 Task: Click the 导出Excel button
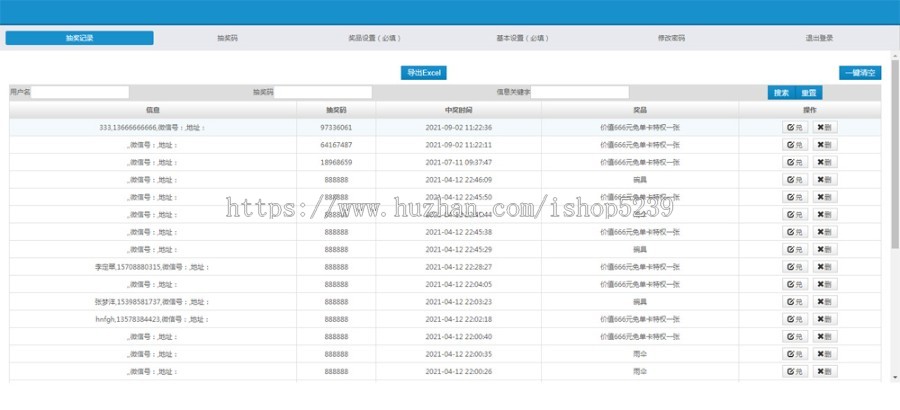[424, 73]
